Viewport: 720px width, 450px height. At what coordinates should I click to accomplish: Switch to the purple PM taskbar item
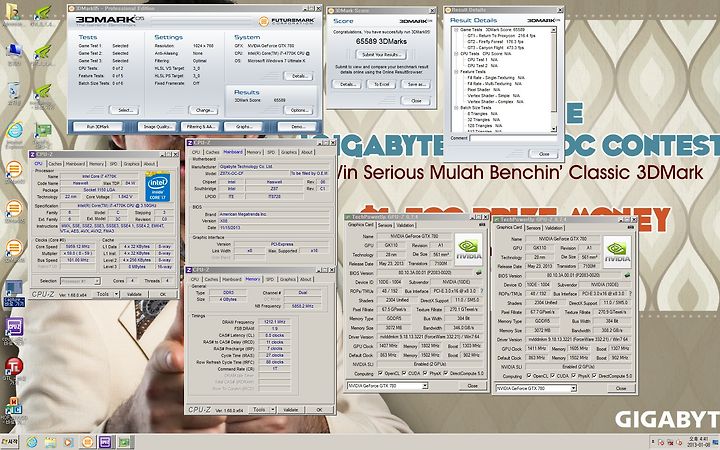(106, 442)
